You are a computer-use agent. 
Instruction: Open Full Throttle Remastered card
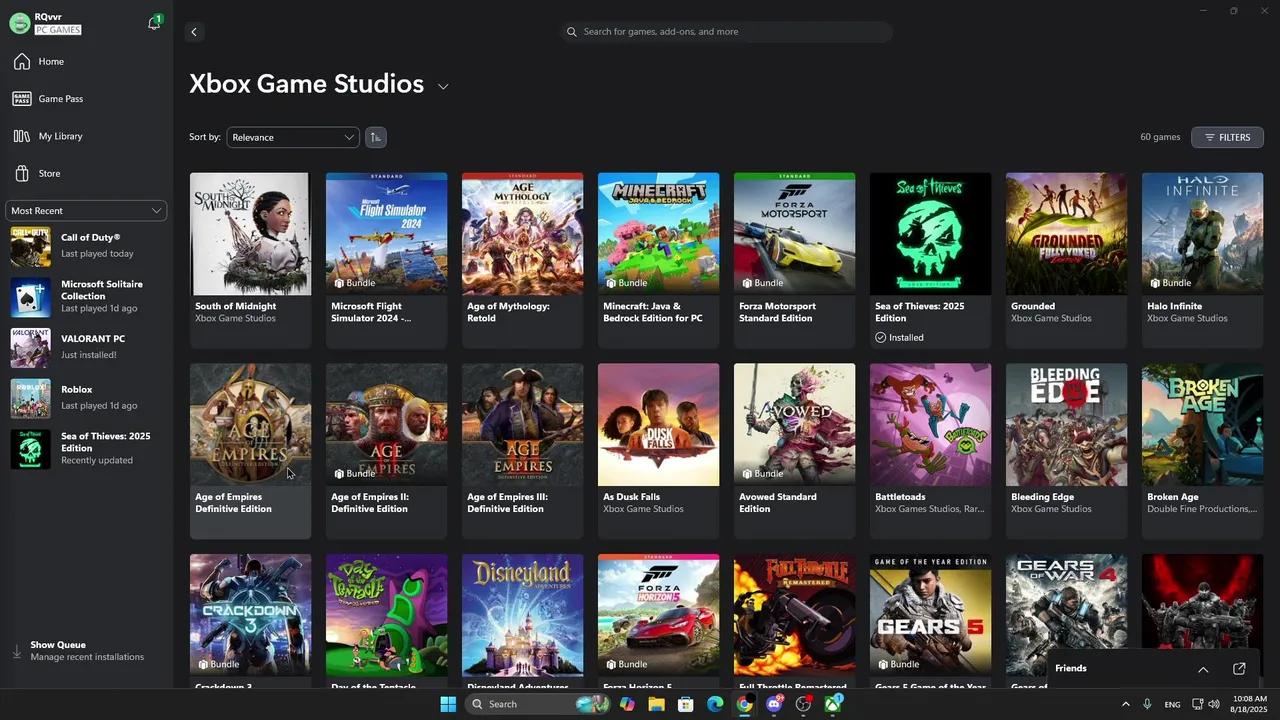pyautogui.click(x=794, y=621)
